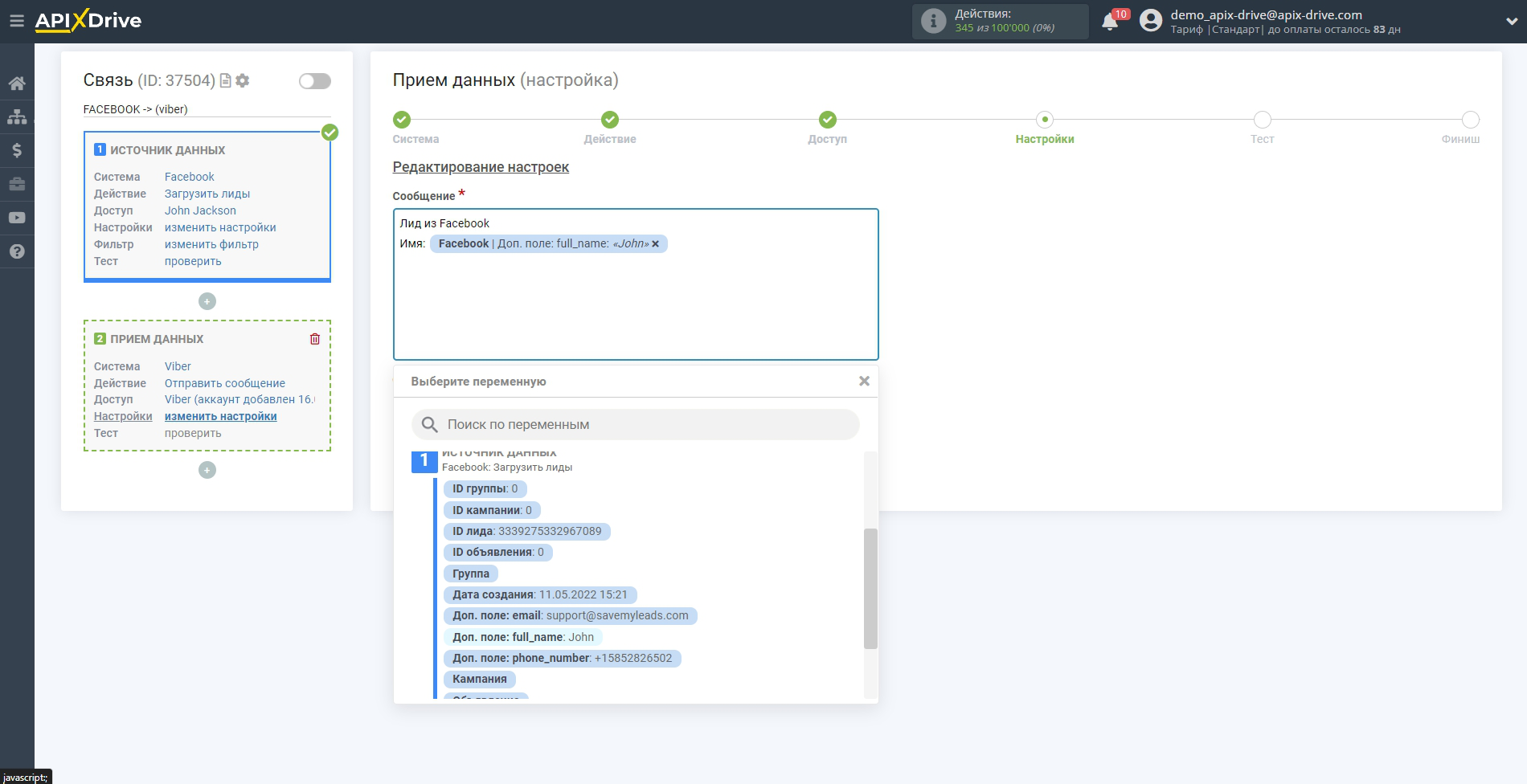Open the billing dollar sidebar icon
This screenshot has height=784, width=1527.
(17, 150)
